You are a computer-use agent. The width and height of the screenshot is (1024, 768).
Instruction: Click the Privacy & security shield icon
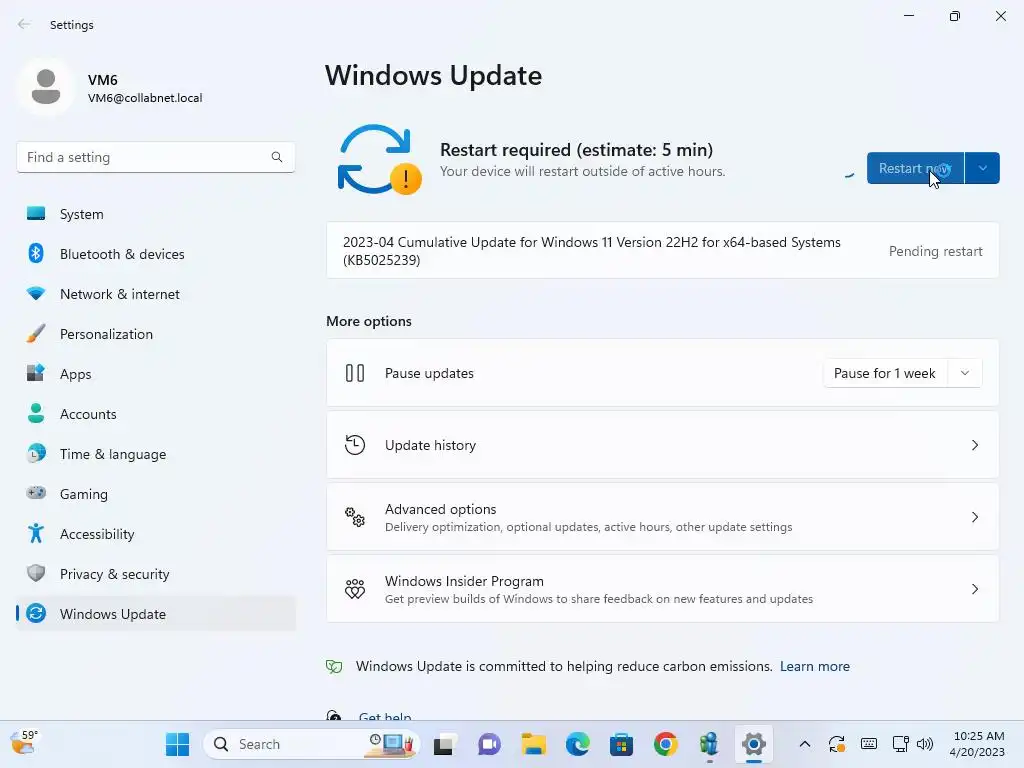(36, 573)
